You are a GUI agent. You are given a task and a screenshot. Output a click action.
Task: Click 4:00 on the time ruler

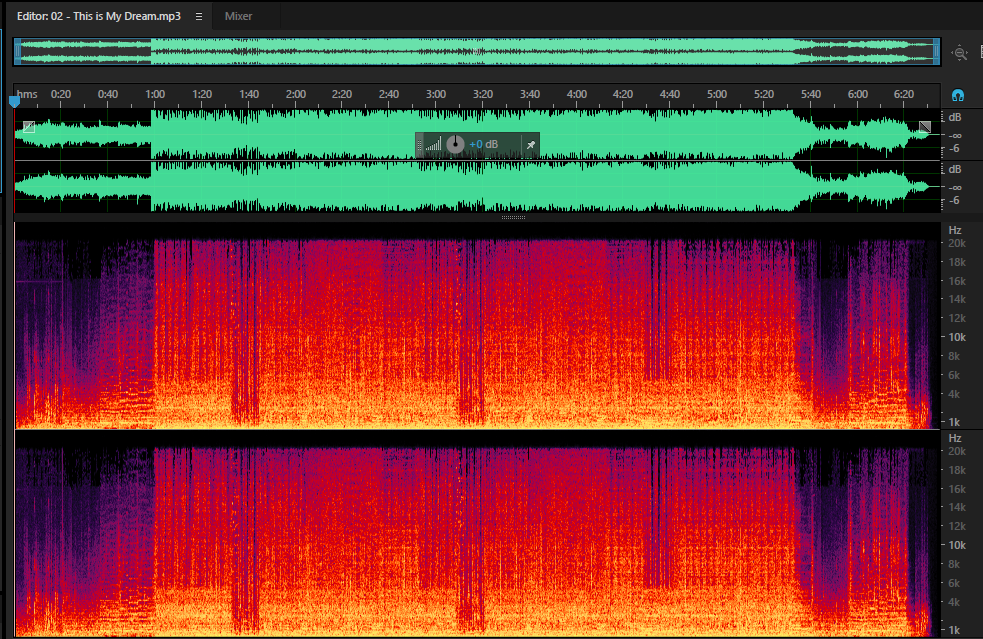[x=577, y=95]
